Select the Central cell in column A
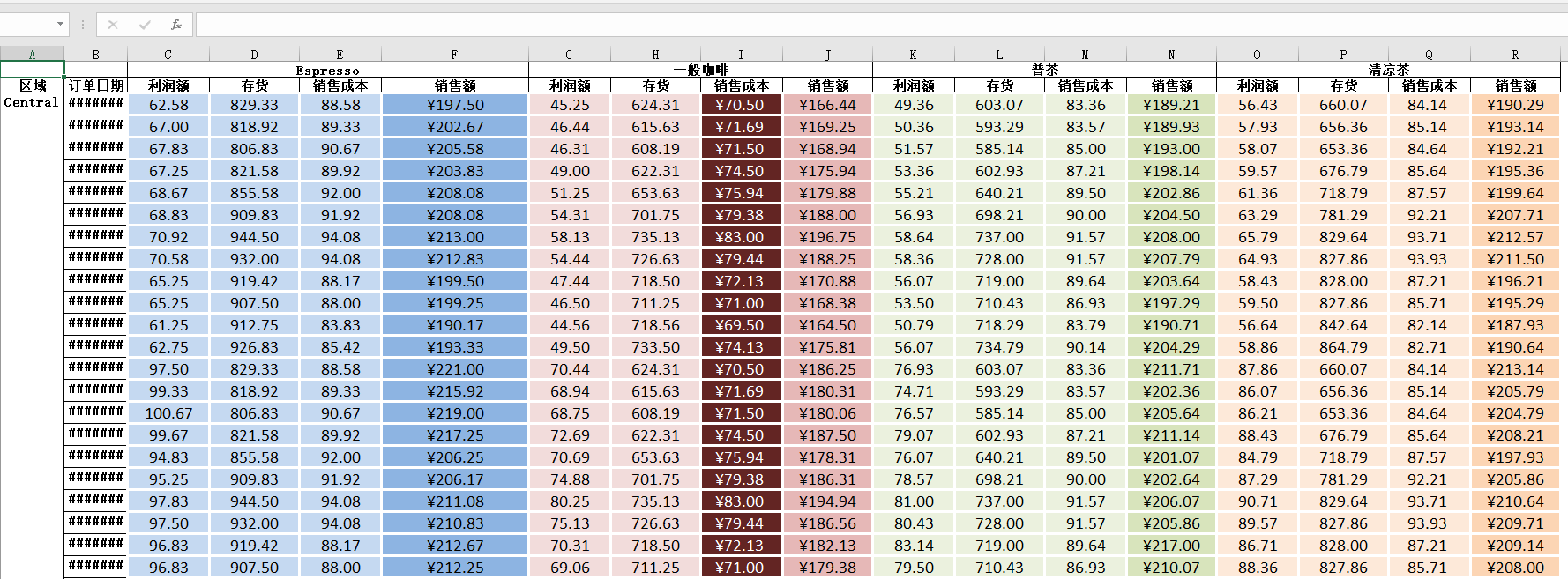Screen dimensions: 1568x579 32,103
